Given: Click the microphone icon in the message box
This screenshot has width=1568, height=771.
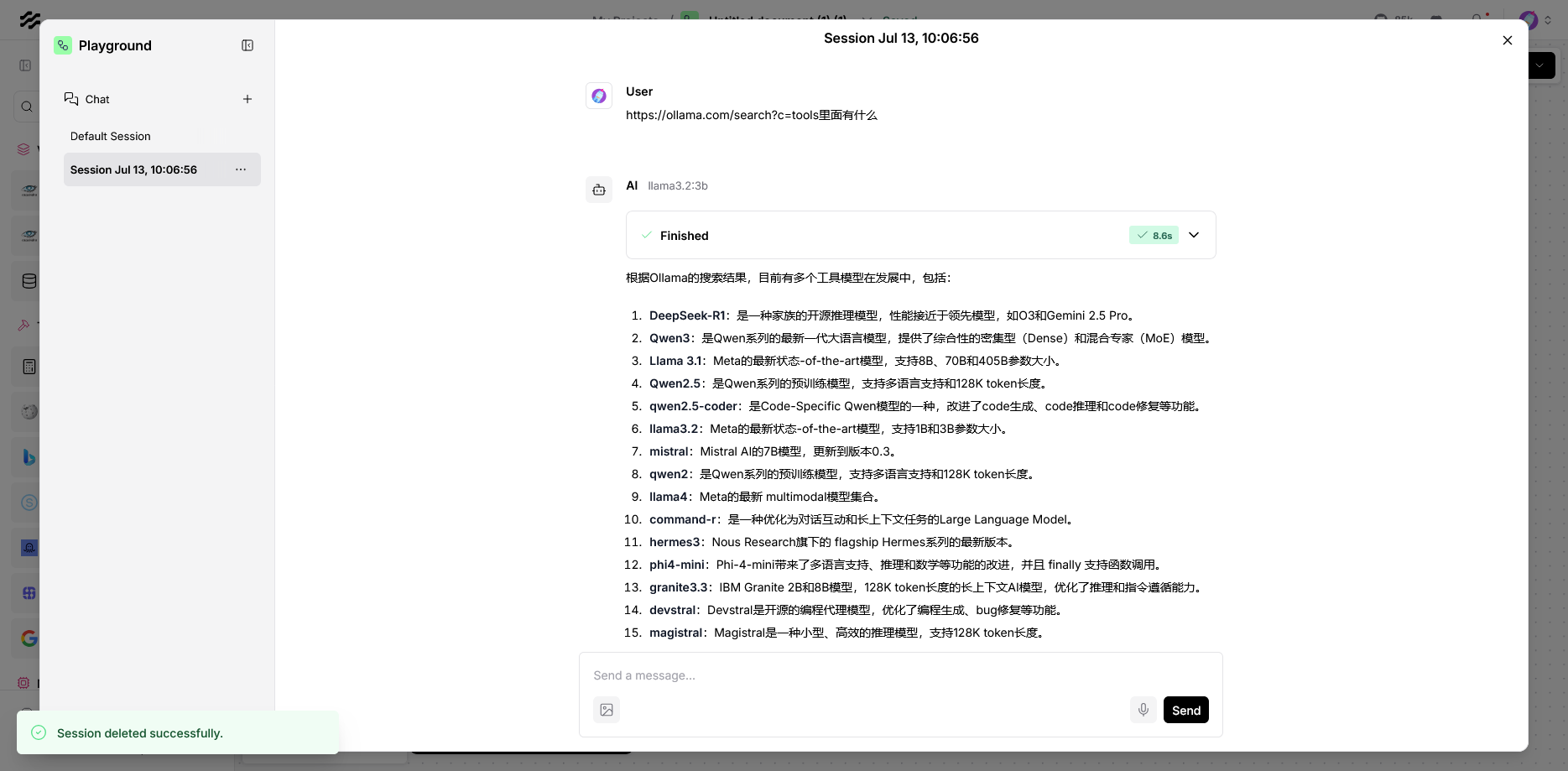Looking at the screenshot, I should pyautogui.click(x=1143, y=710).
